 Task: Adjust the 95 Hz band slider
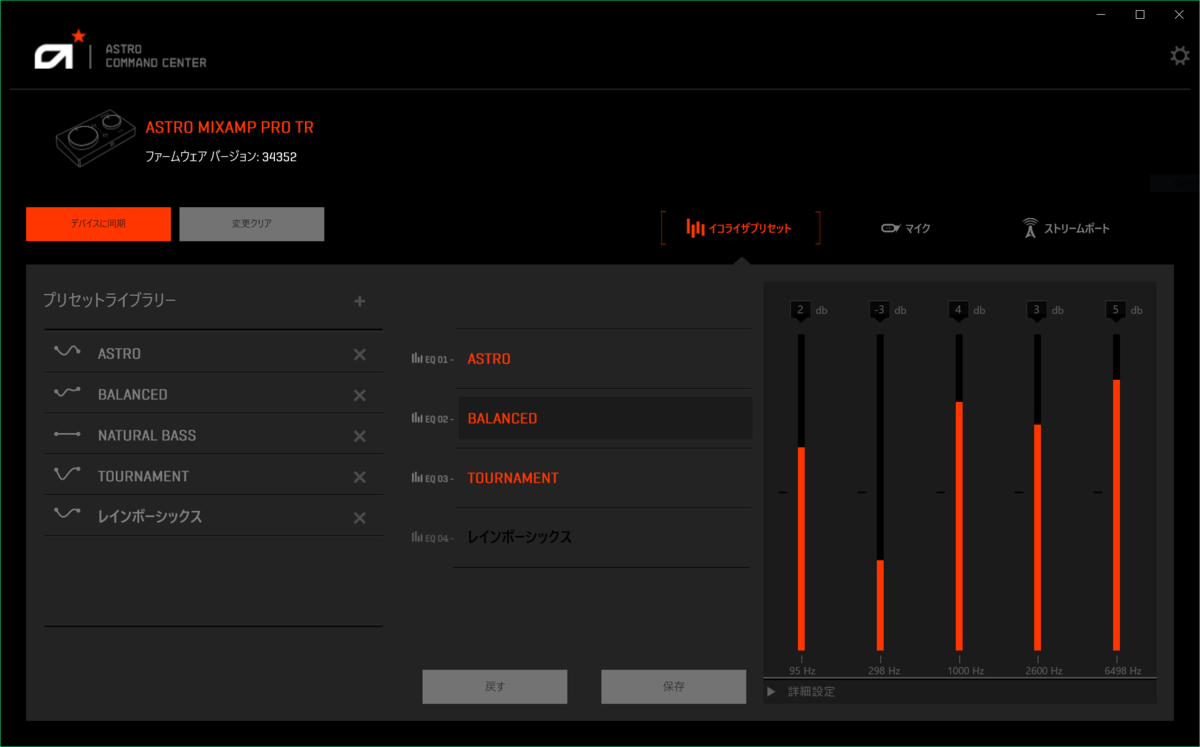point(801,492)
